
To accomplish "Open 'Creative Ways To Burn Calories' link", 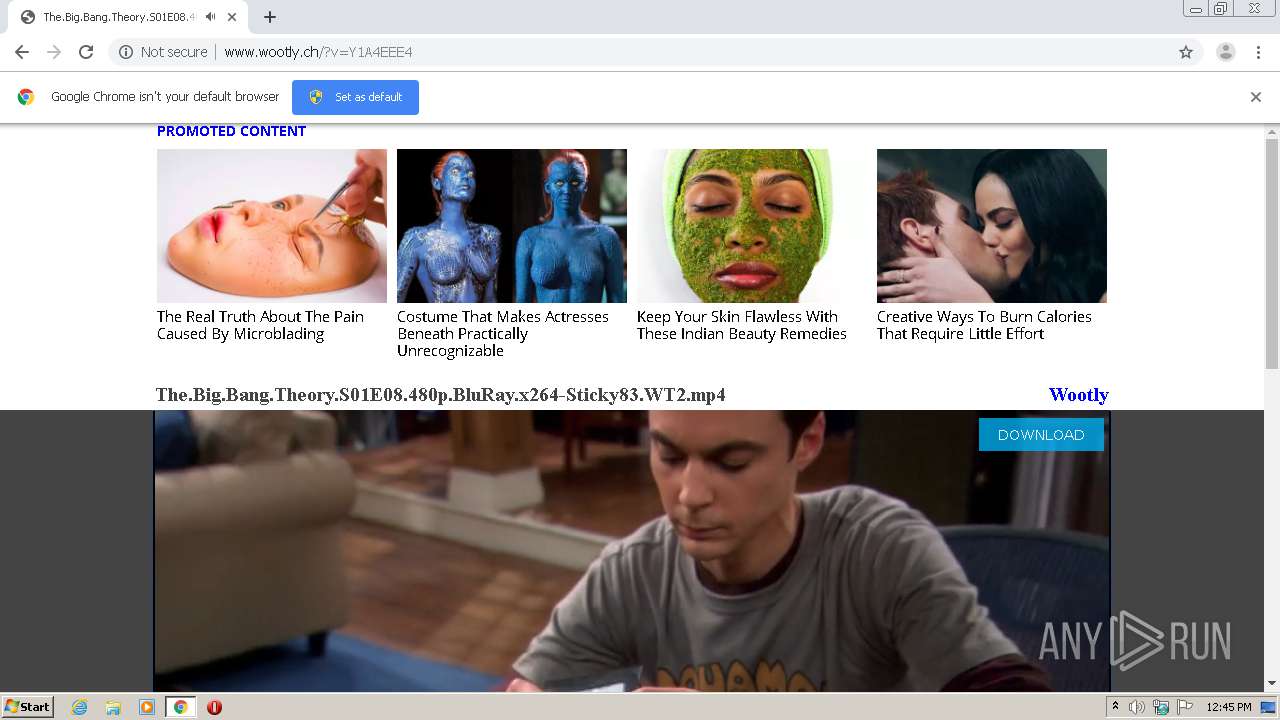I will tap(984, 325).
